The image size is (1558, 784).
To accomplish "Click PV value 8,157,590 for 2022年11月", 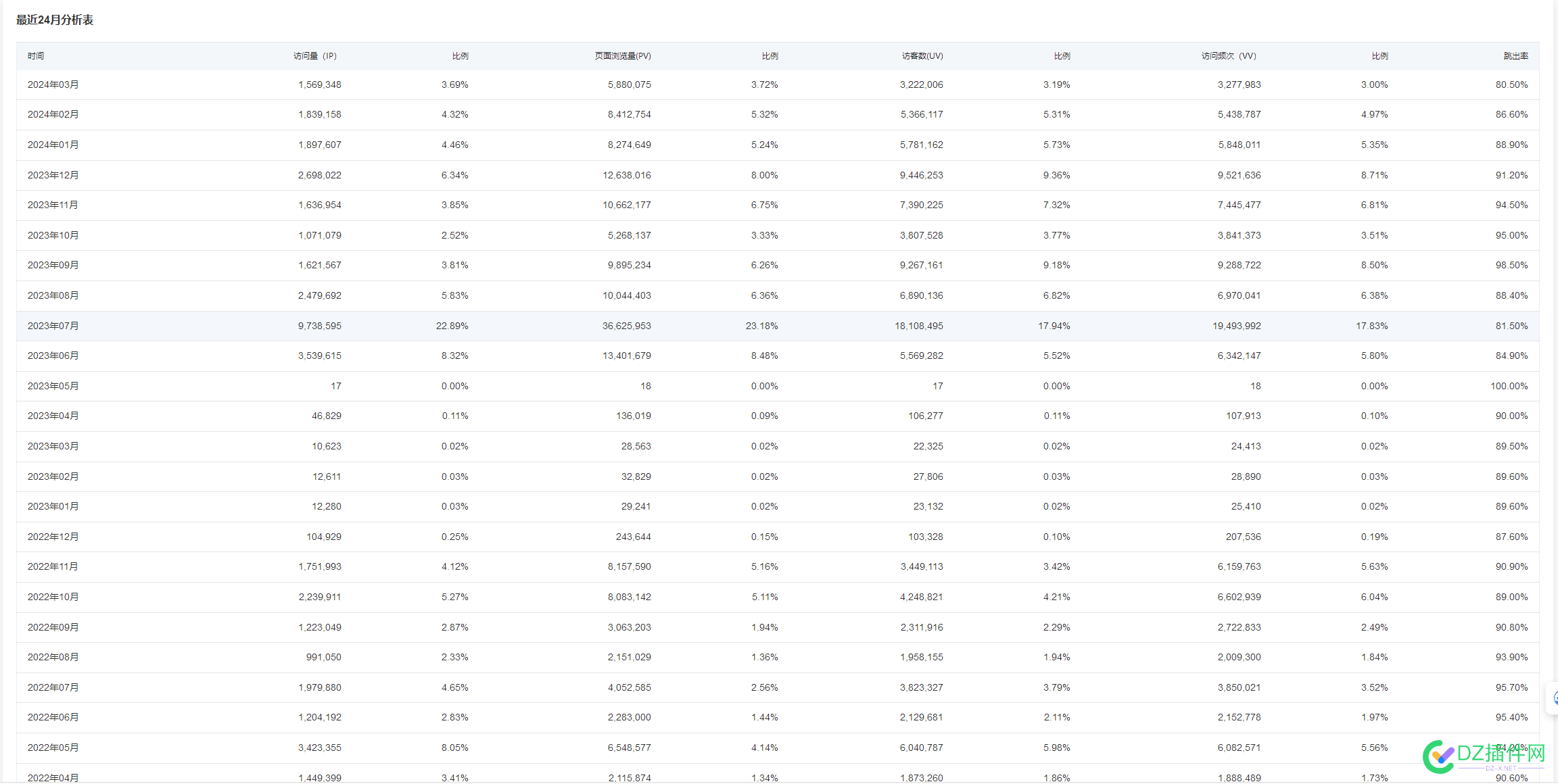I will (630, 566).
